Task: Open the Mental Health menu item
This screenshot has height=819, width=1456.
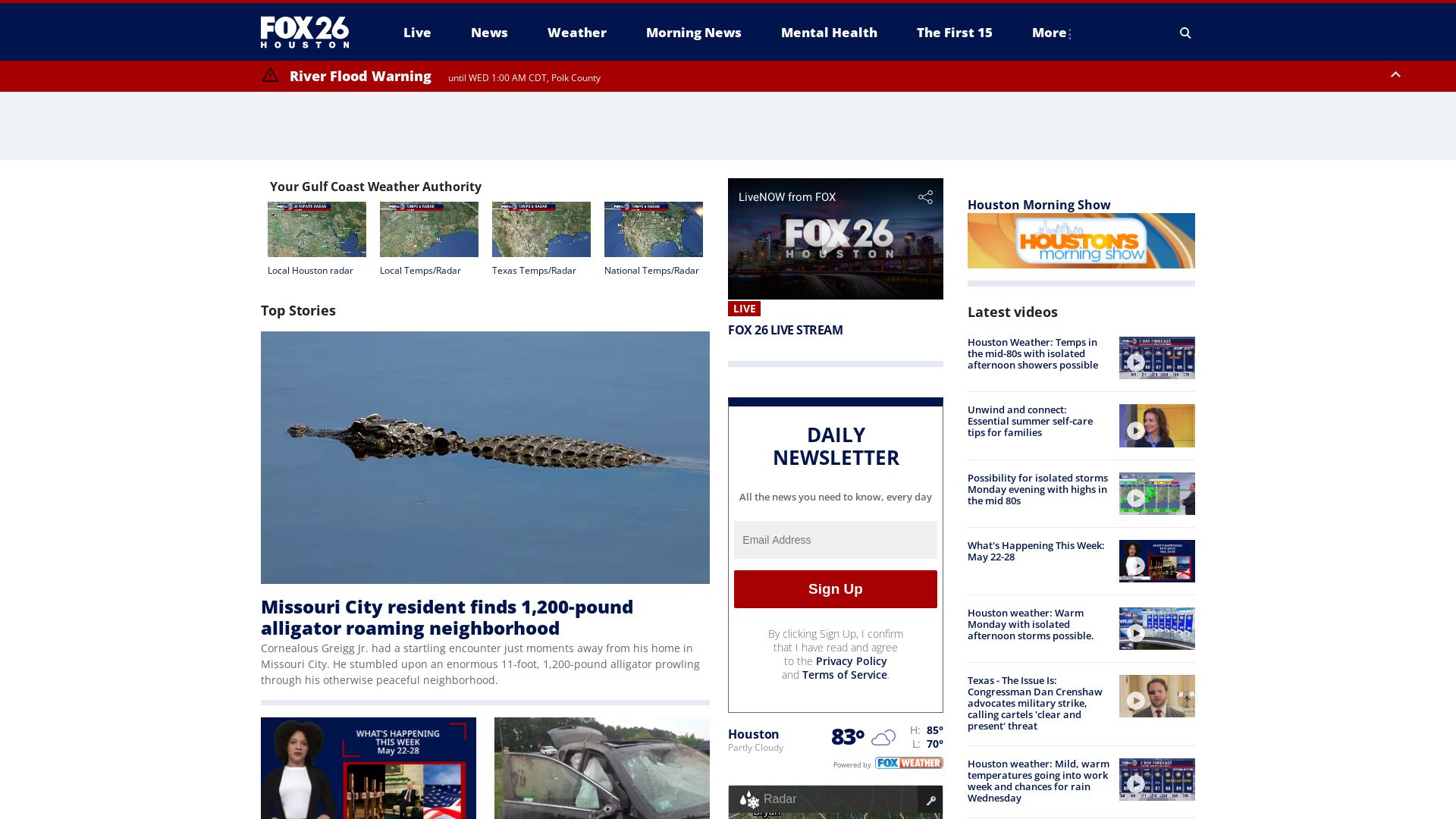Action: point(829,33)
